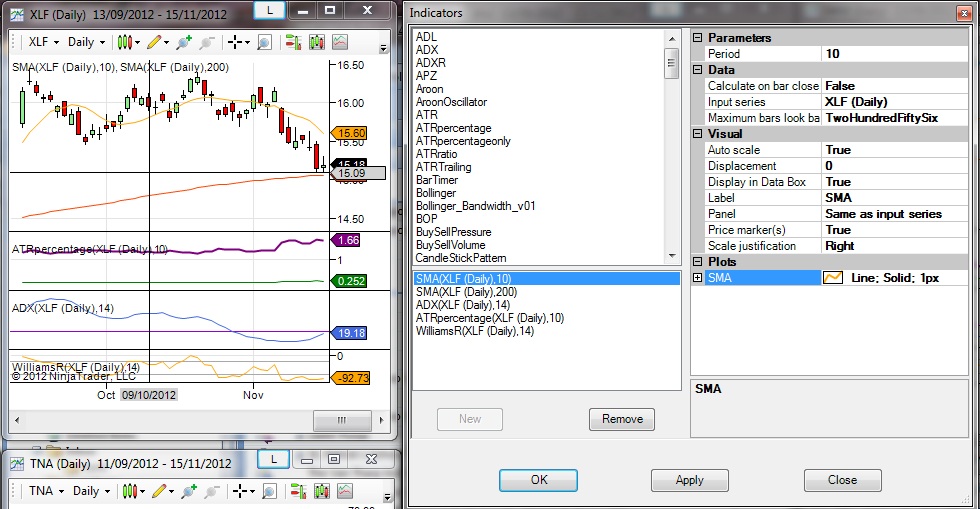Select the pencil drawing tools in TNA chart
This screenshot has width=980, height=509.
162,491
